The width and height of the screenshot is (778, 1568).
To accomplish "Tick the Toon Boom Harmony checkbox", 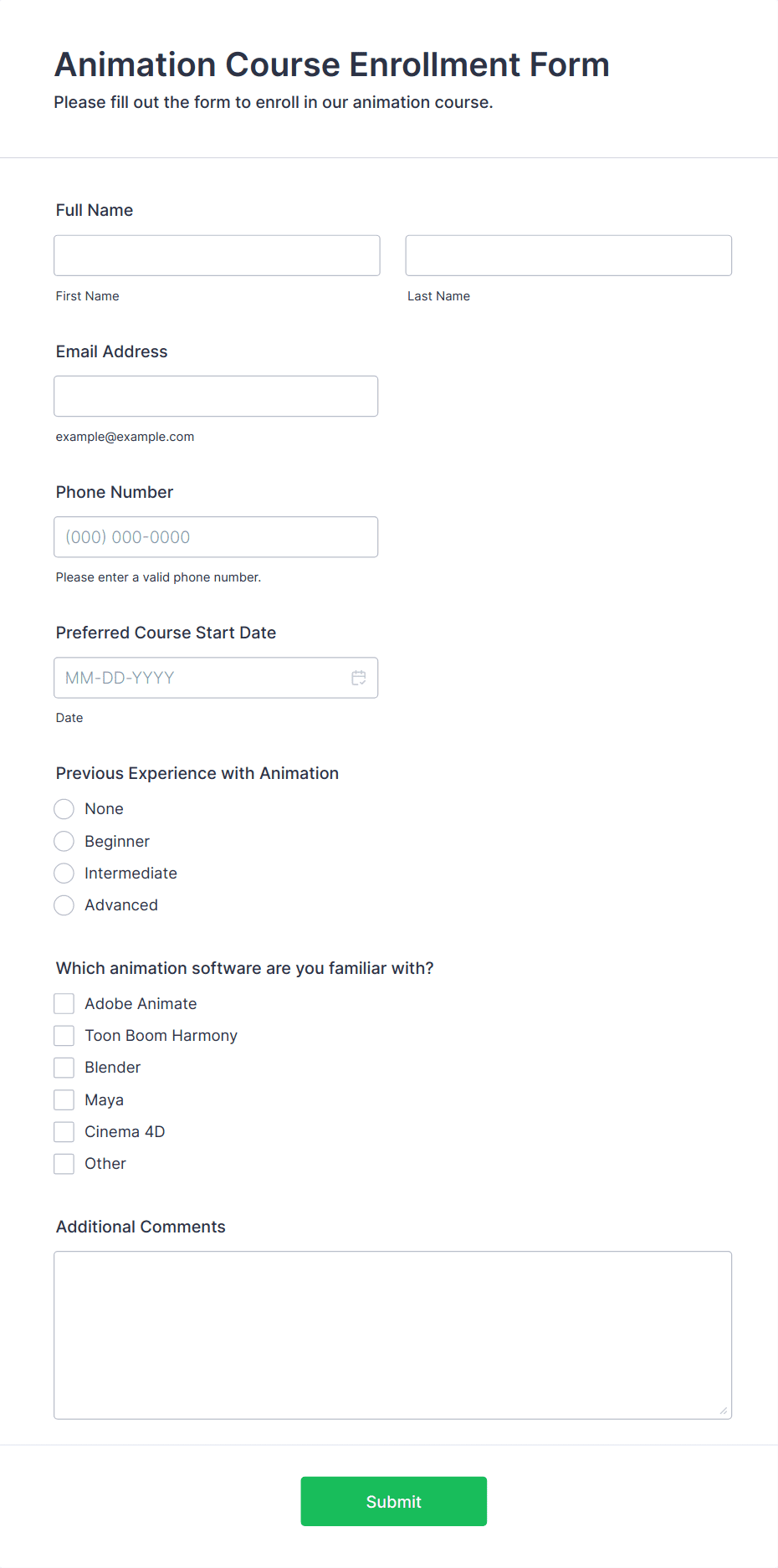I will coord(64,1036).
